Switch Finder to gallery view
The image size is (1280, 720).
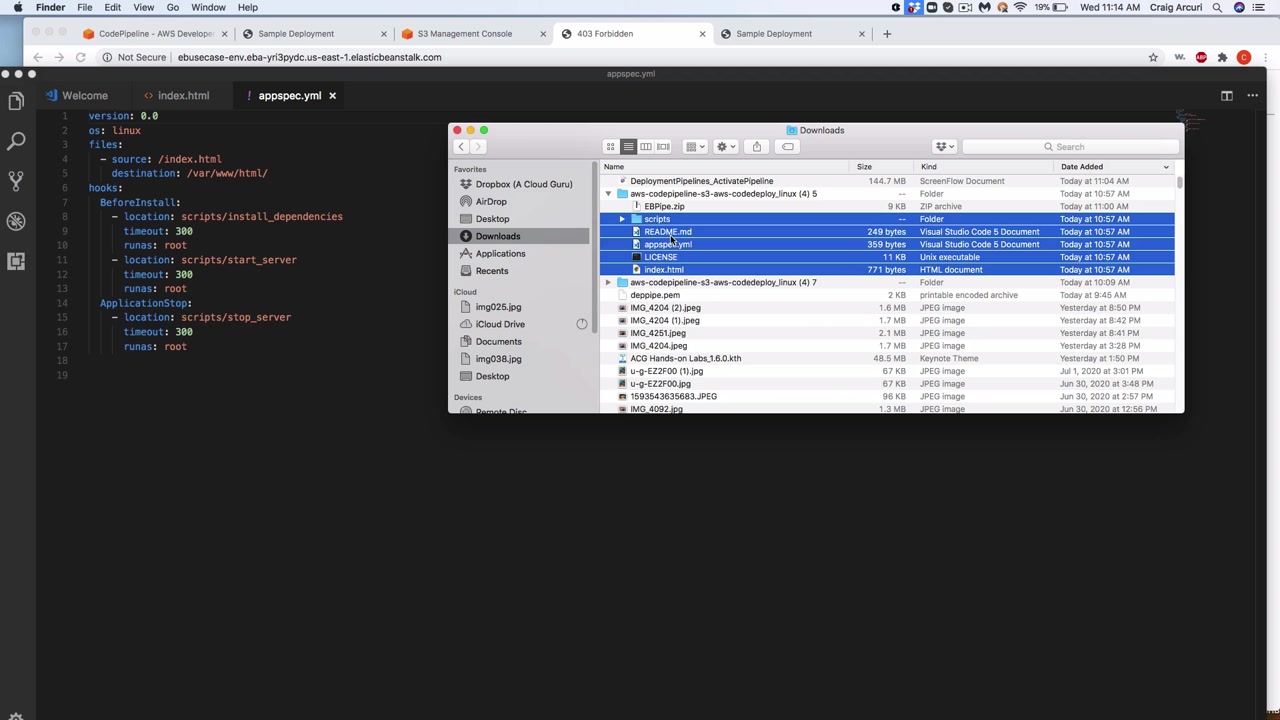[x=663, y=147]
